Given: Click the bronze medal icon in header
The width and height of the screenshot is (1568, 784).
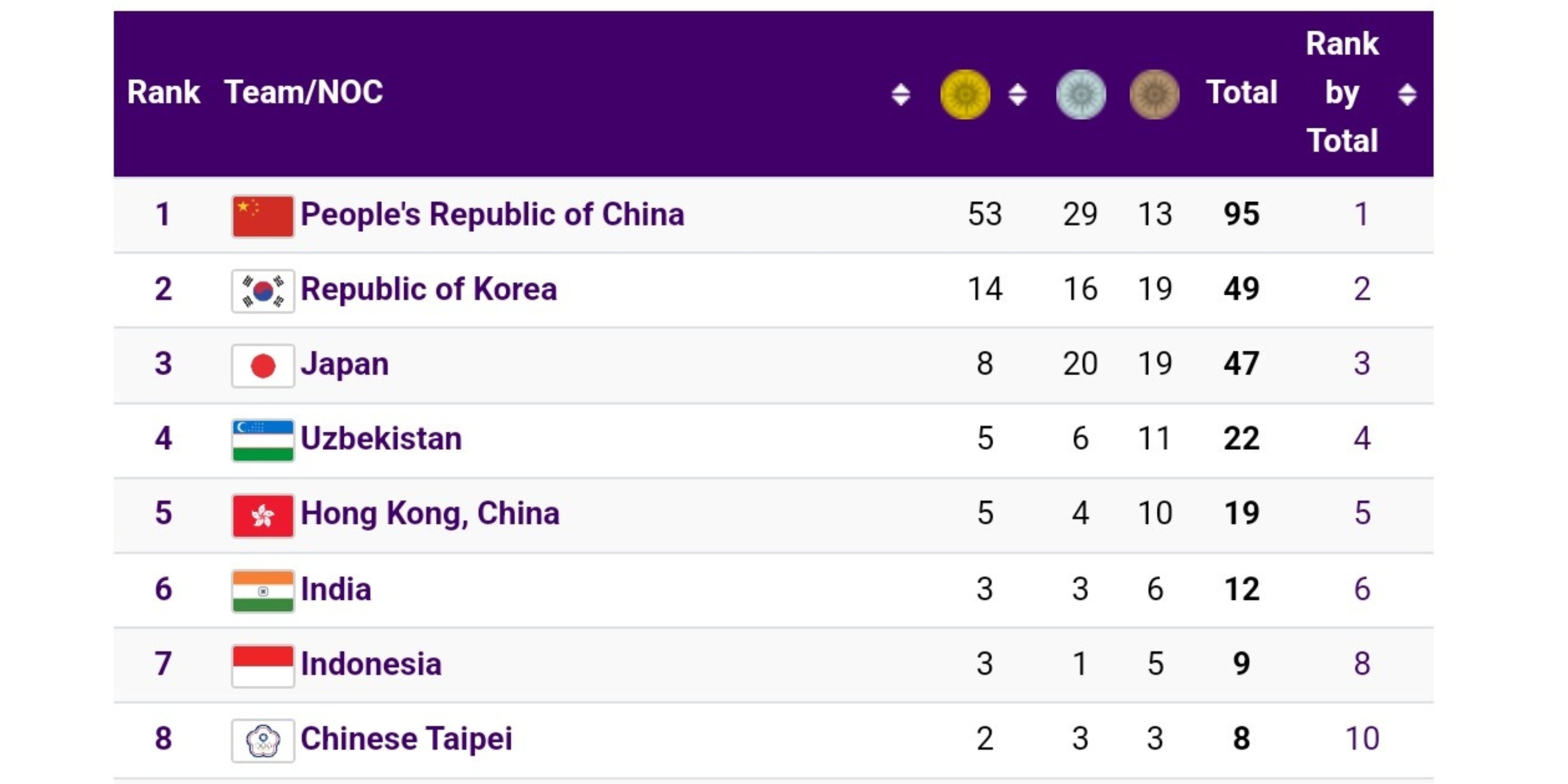Looking at the screenshot, I should [1154, 94].
